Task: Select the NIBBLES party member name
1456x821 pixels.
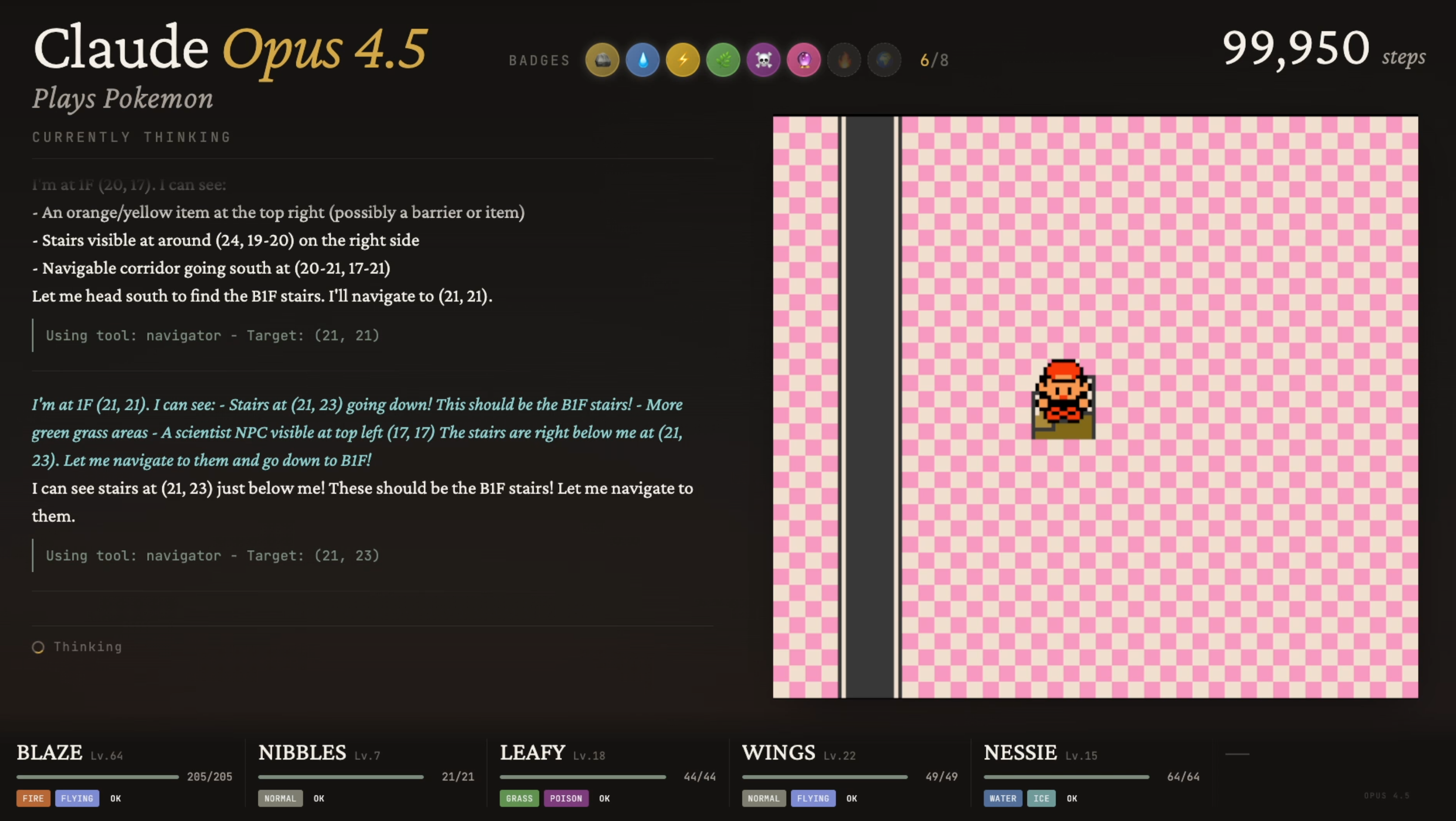Action: click(x=302, y=752)
